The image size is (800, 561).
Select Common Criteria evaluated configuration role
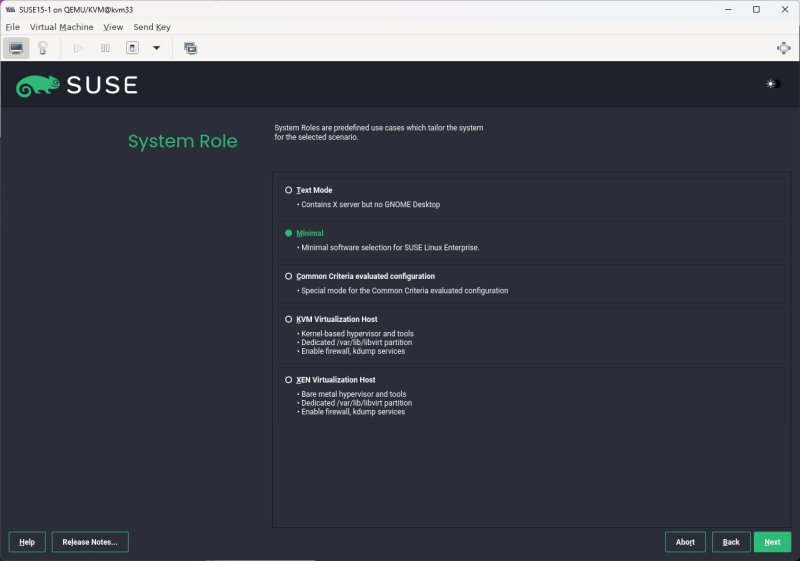[x=288, y=276]
